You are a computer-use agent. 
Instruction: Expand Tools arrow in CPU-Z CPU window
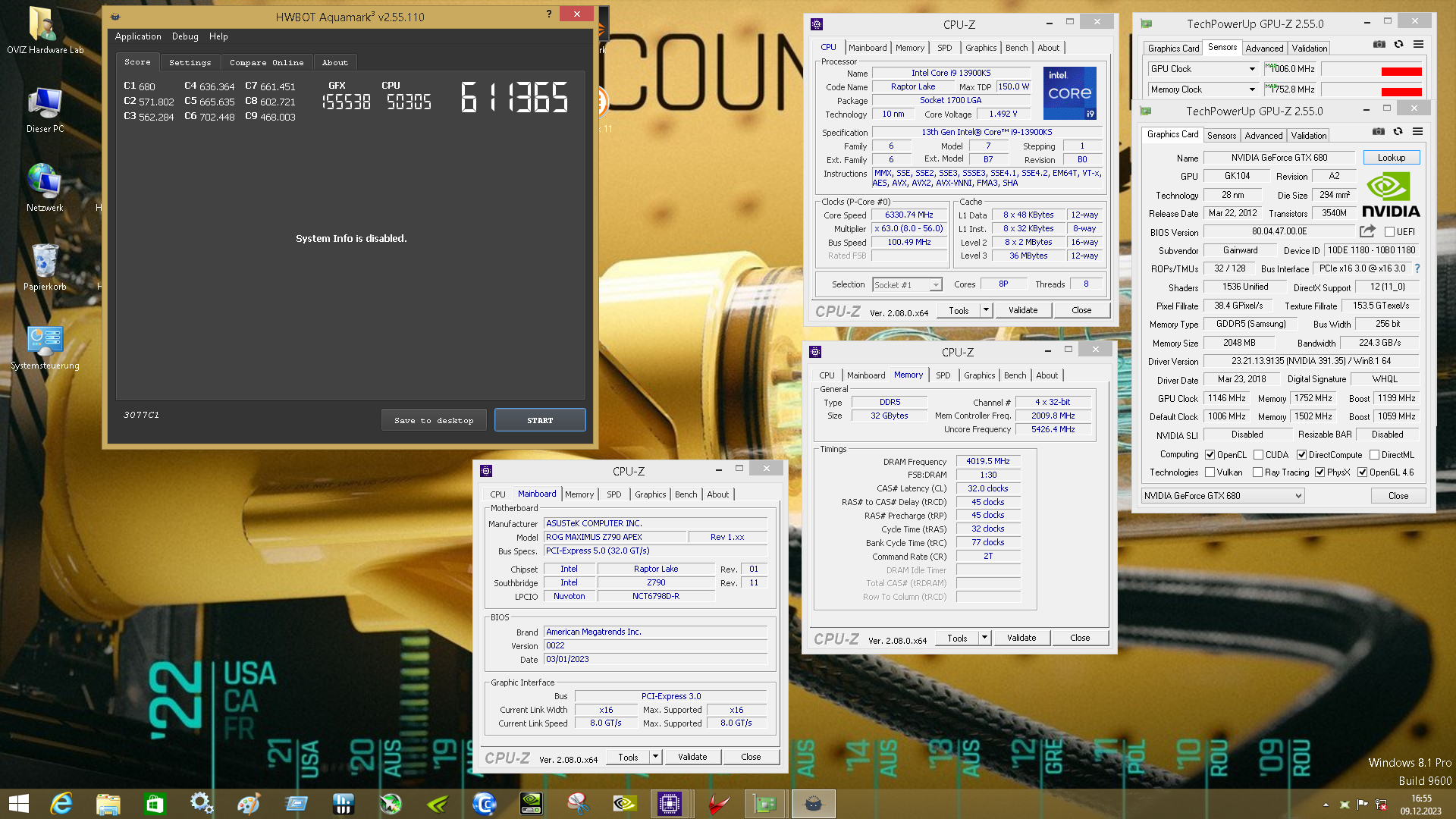985,310
